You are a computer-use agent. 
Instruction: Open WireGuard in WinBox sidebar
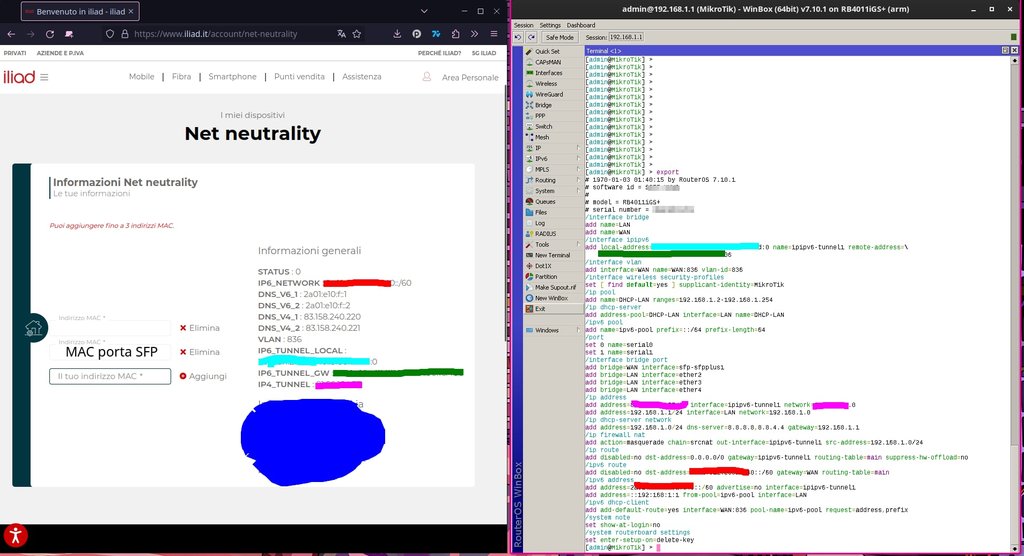(x=549, y=95)
